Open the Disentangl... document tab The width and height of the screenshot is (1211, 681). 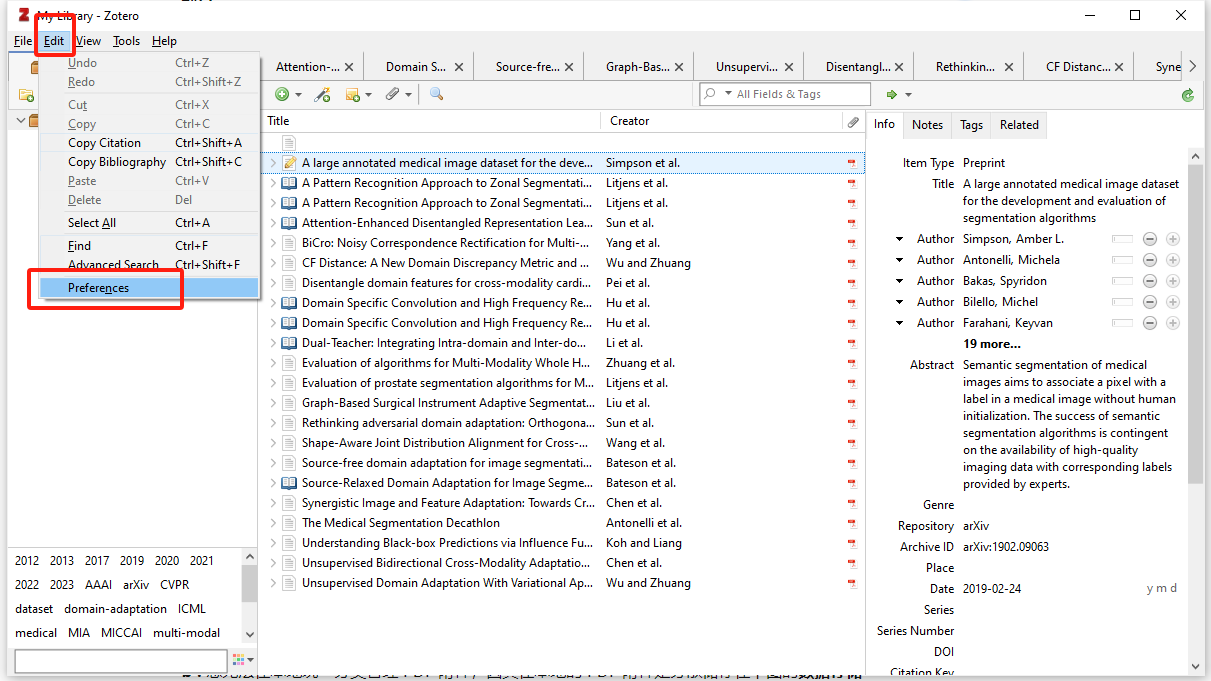858,67
